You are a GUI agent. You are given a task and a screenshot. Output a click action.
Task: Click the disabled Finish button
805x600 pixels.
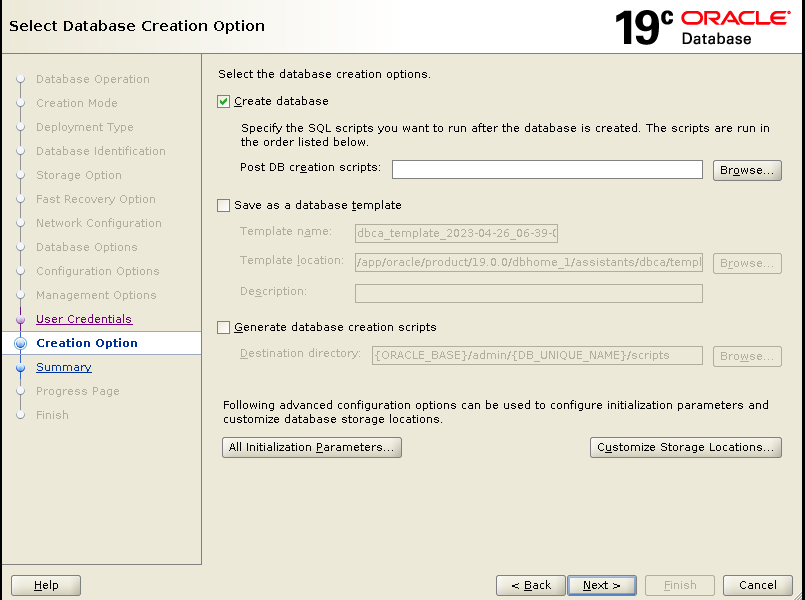(680, 585)
